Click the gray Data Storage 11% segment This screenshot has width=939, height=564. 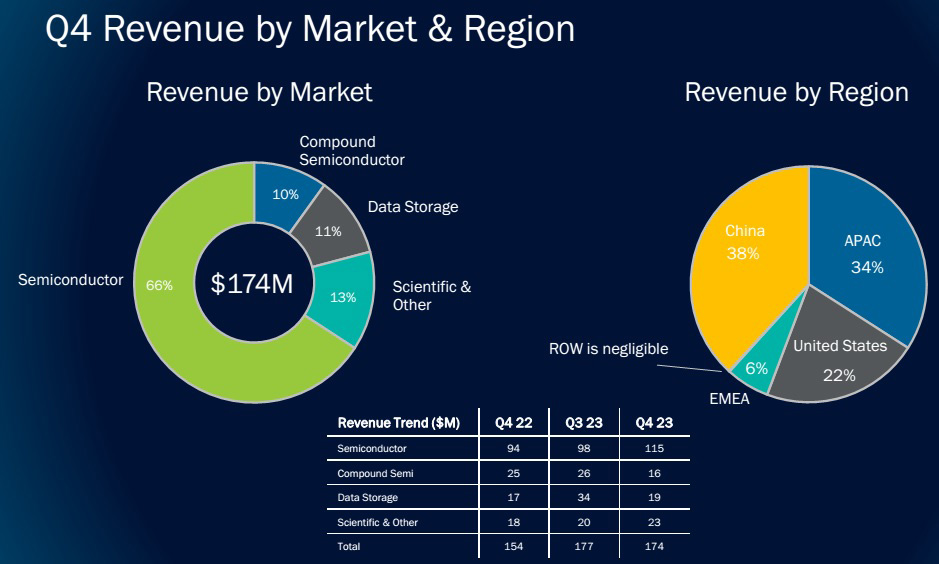[328, 231]
